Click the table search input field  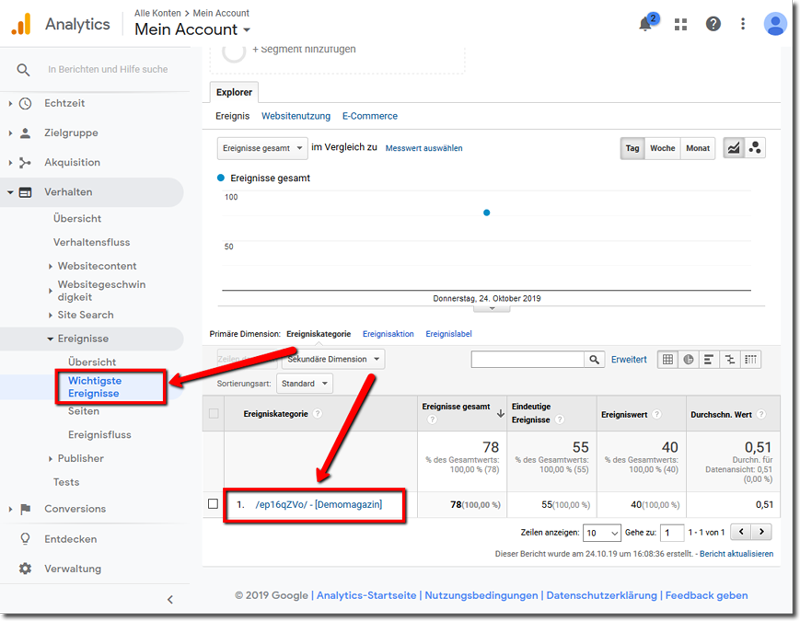[528, 359]
